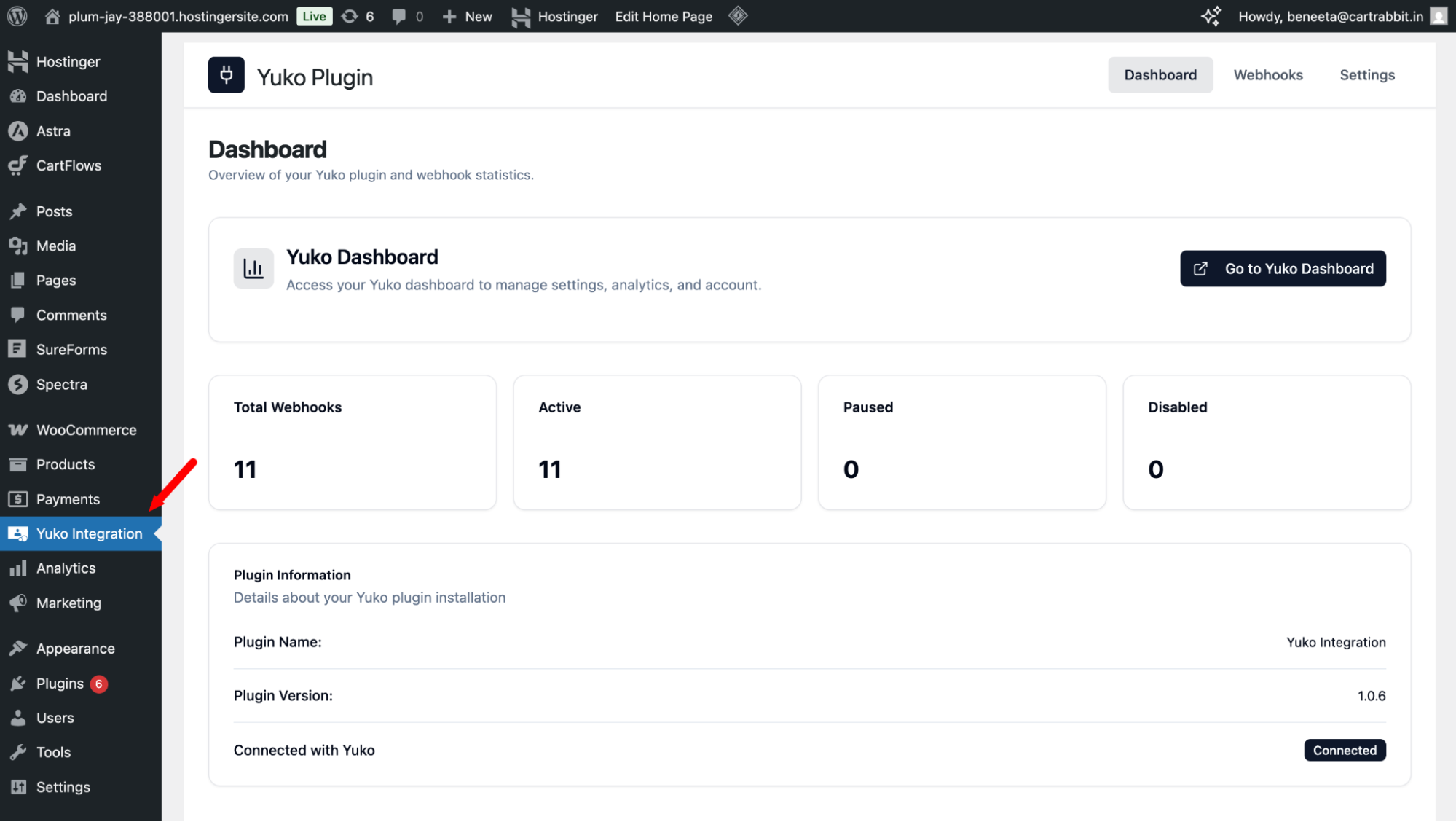This screenshot has height=822, width=1456.
Task: Click the bar chart icon beside Yuko Dashboard
Action: 253,269
